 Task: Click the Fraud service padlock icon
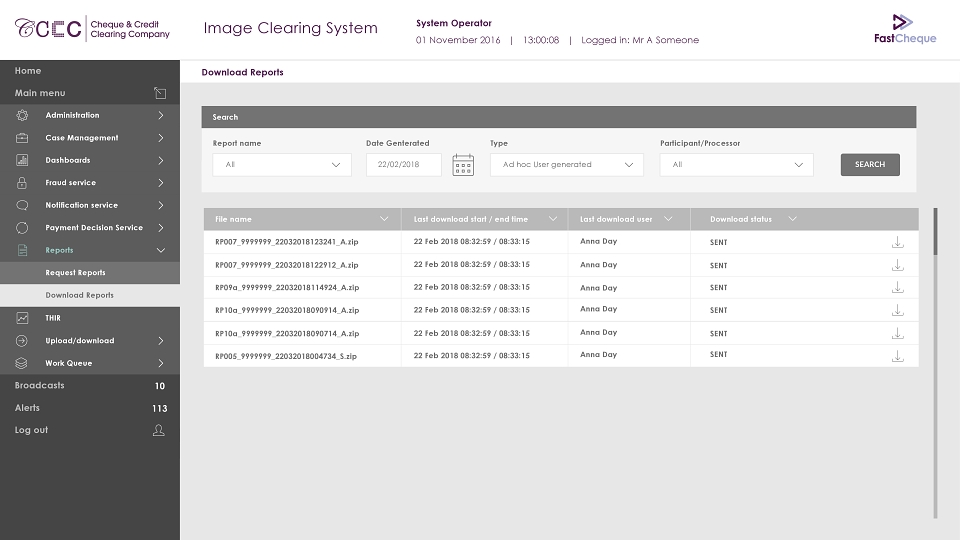pyautogui.click(x=22, y=182)
